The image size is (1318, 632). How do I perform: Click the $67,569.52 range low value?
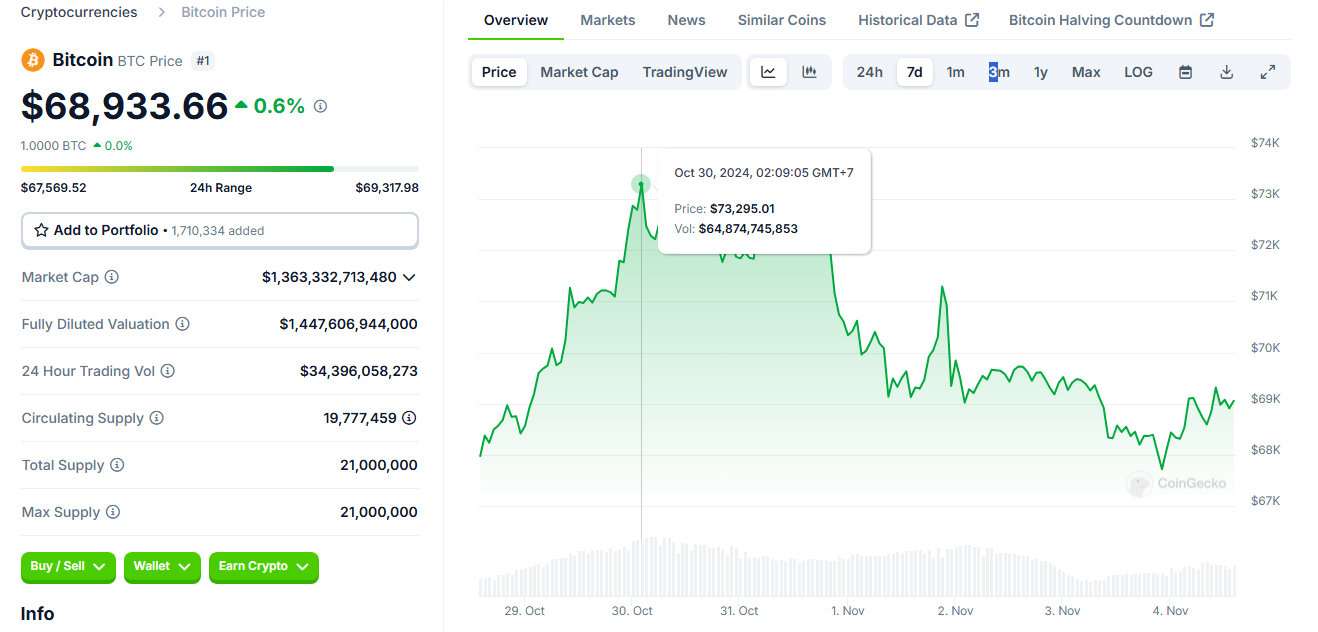click(54, 188)
